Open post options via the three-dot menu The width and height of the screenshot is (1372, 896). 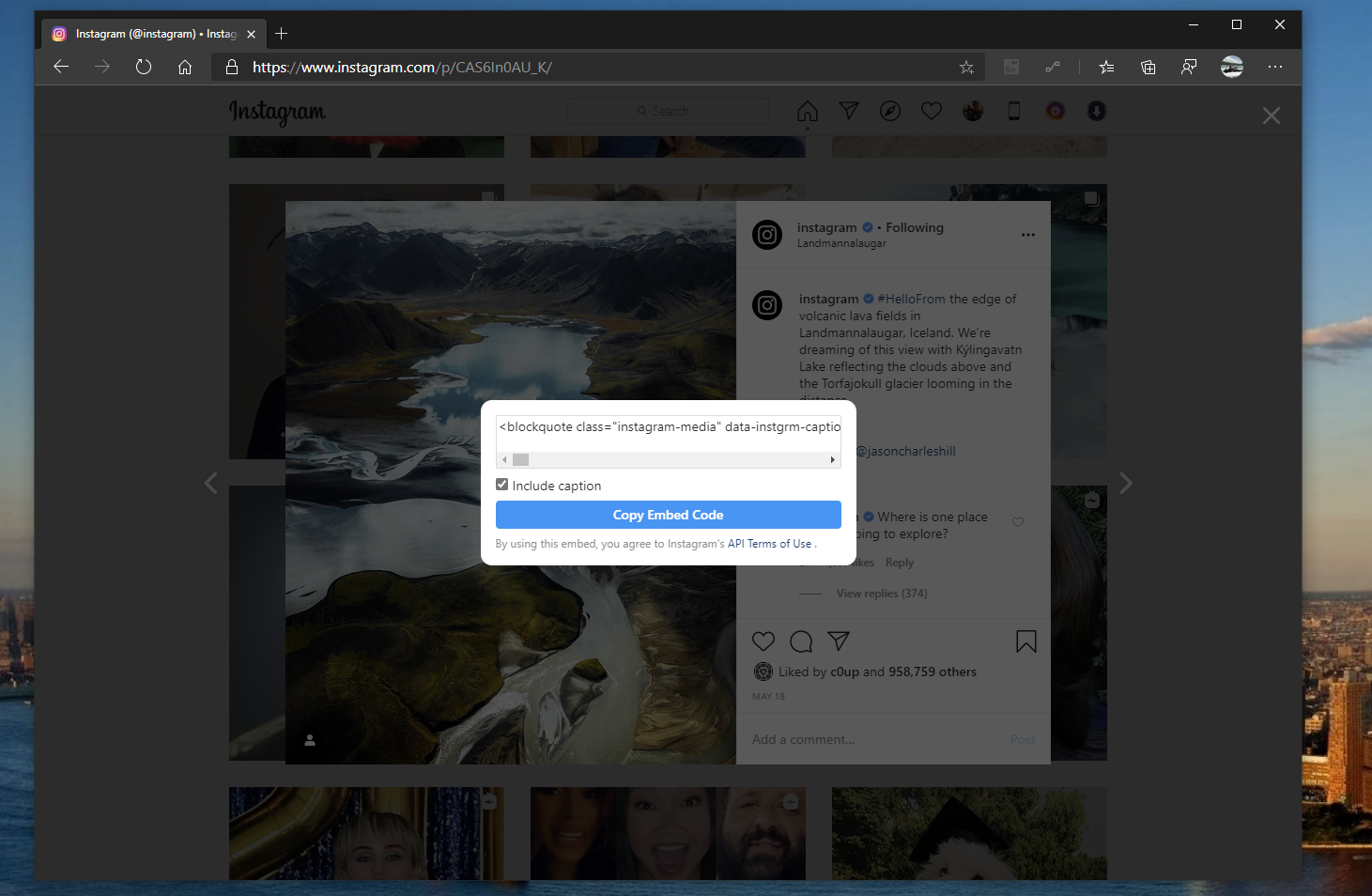click(1027, 235)
